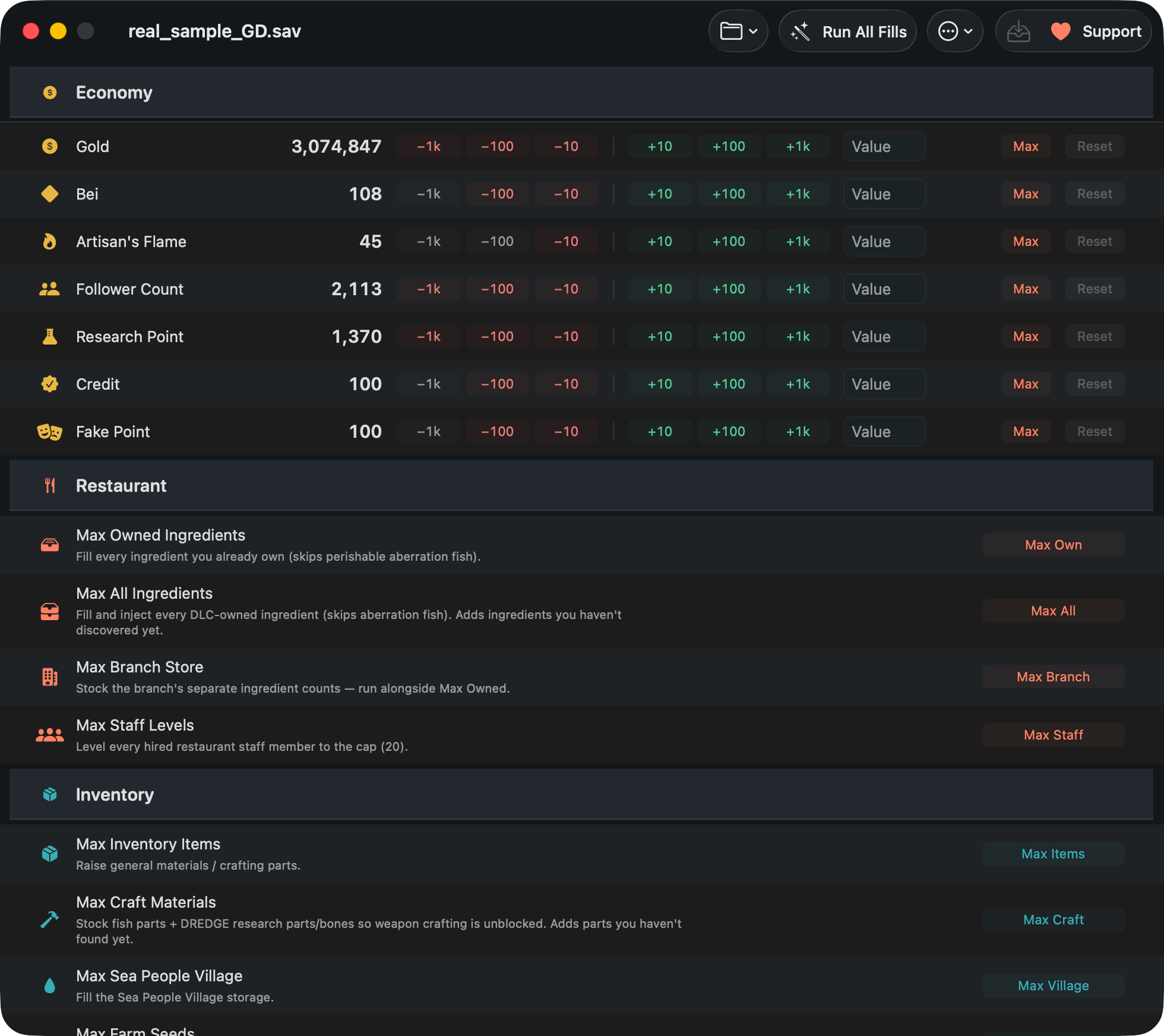Click the Gold coin icon

click(x=50, y=146)
